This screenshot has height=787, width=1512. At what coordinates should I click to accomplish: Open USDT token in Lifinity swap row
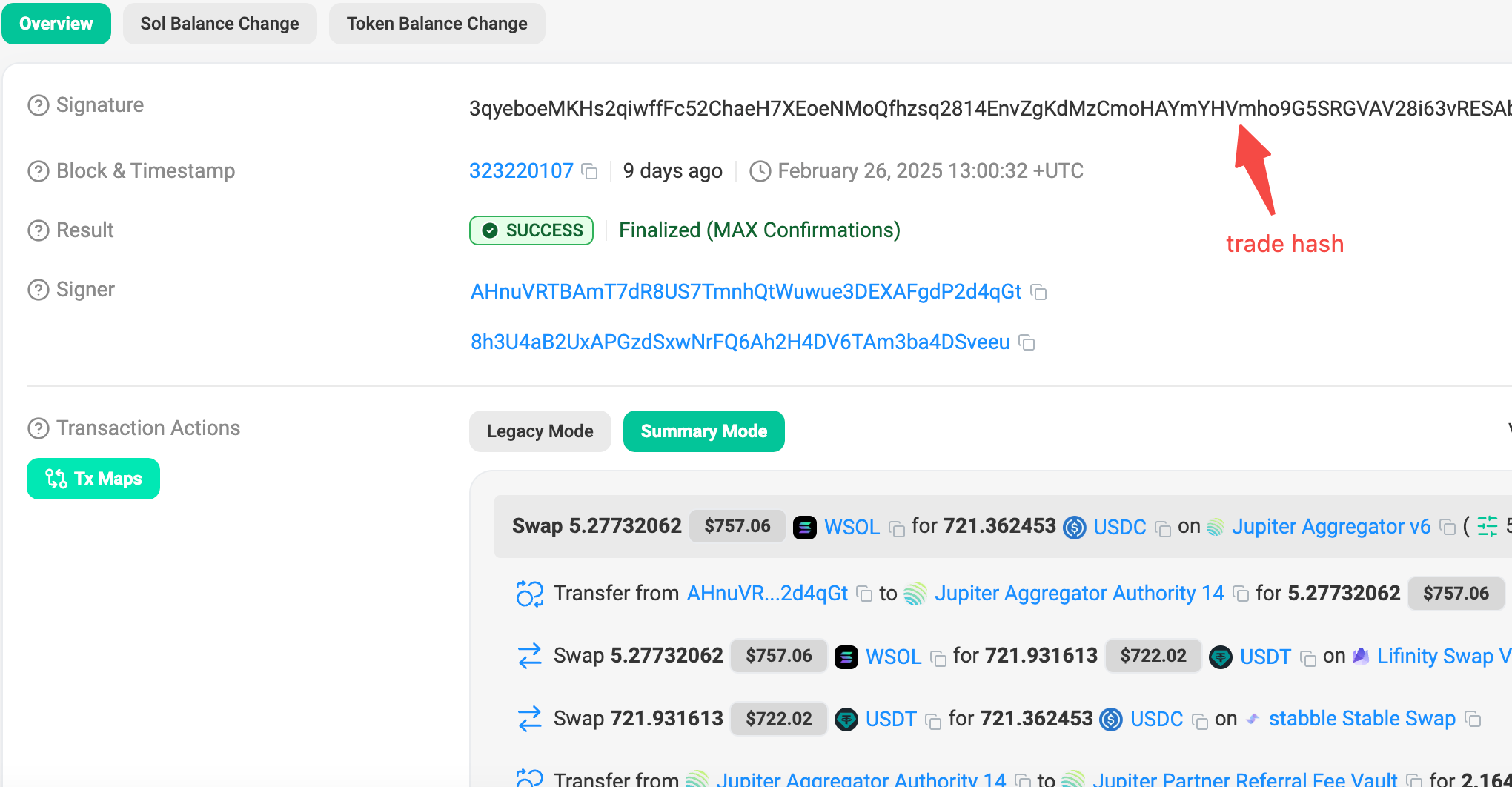(1266, 657)
